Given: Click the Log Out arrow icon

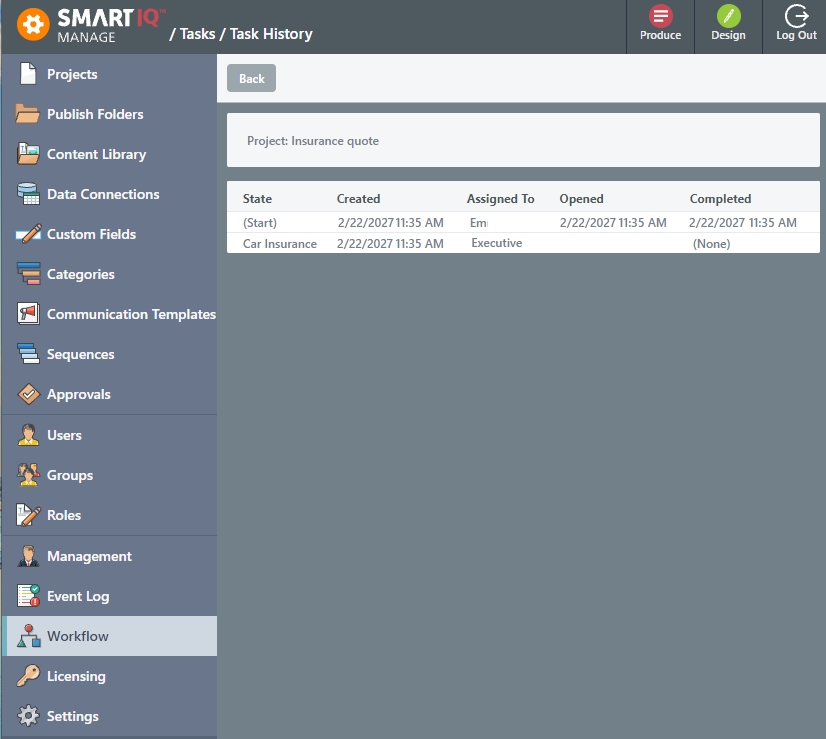Looking at the screenshot, I should point(796,16).
